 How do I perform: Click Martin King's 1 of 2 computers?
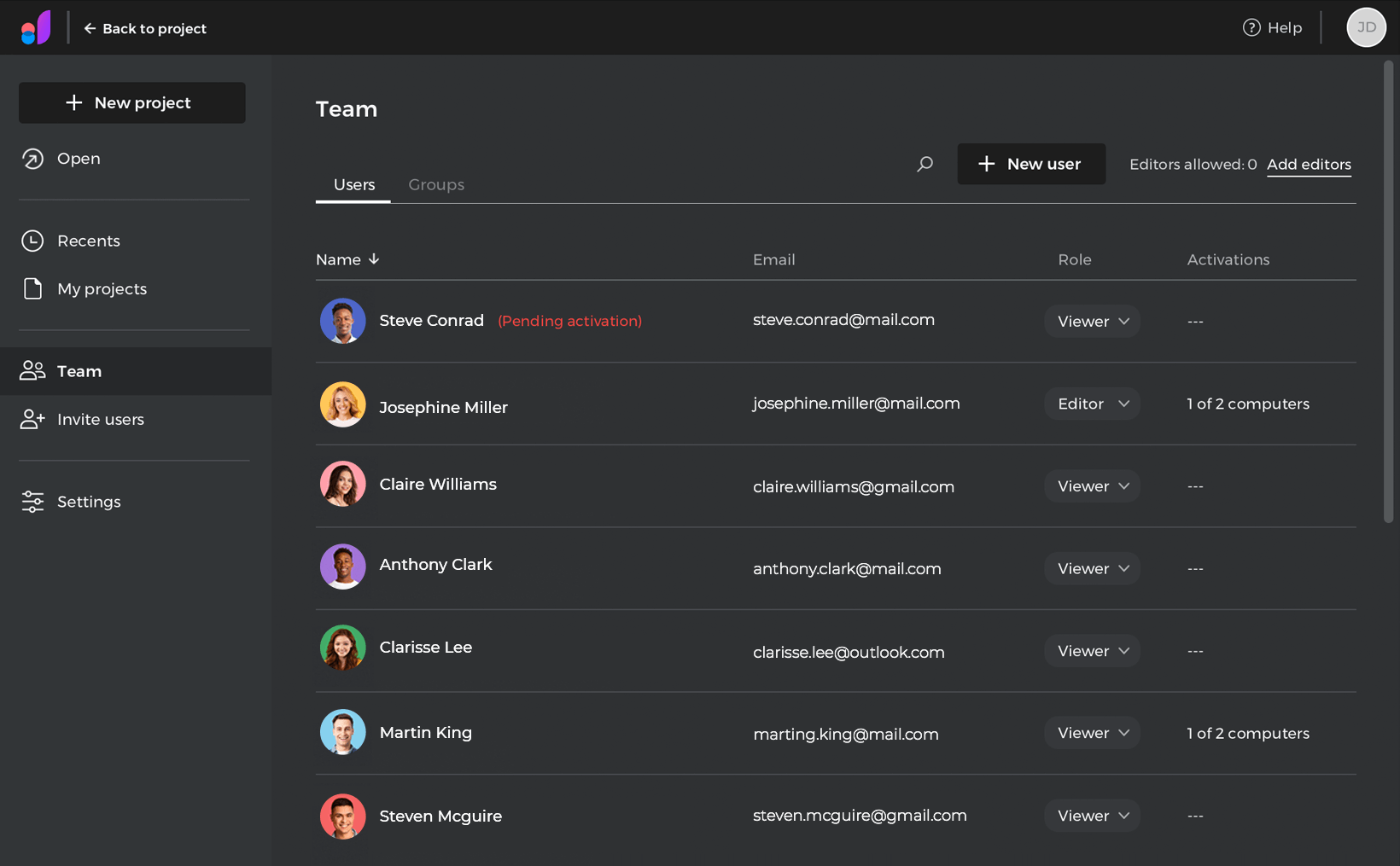[x=1248, y=733]
